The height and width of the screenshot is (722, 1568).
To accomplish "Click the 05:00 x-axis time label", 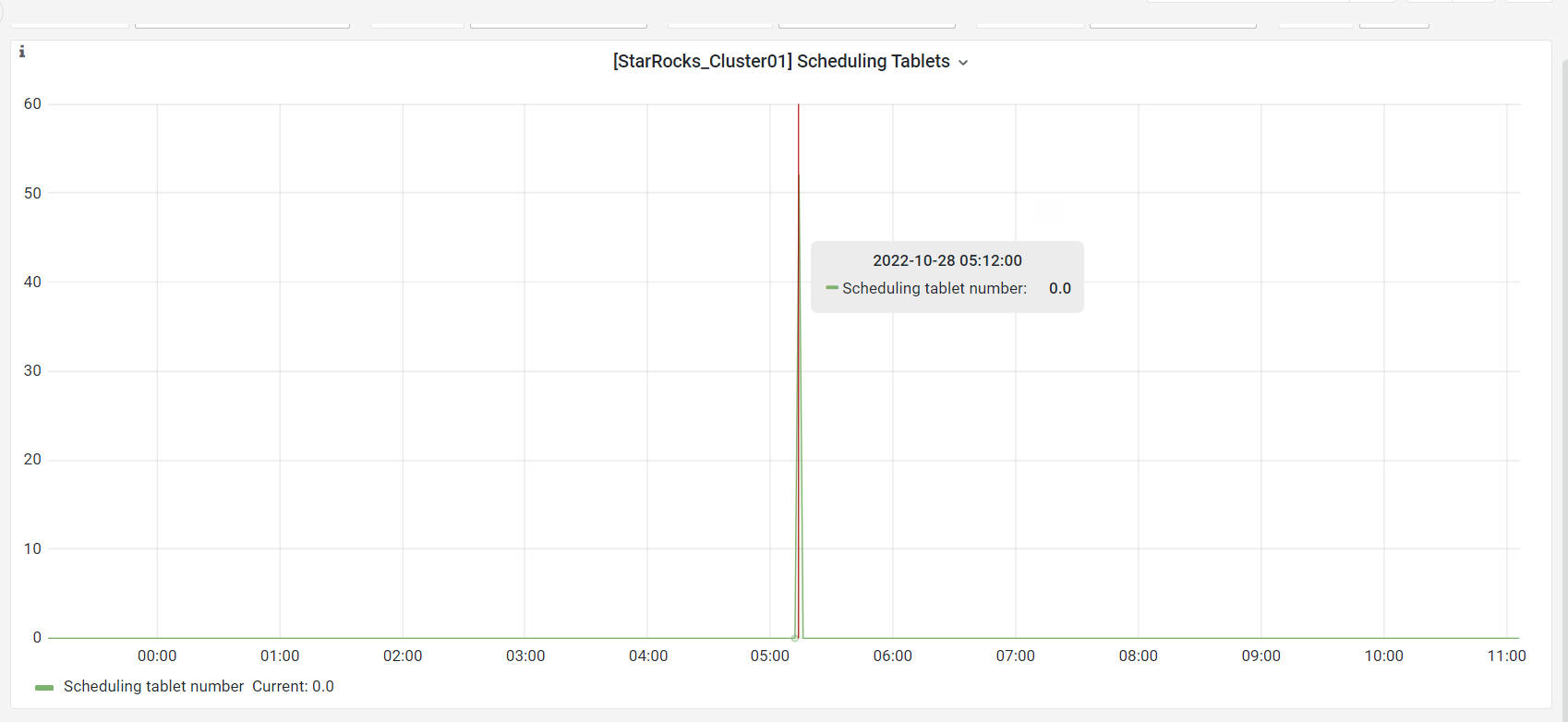I will [769, 656].
